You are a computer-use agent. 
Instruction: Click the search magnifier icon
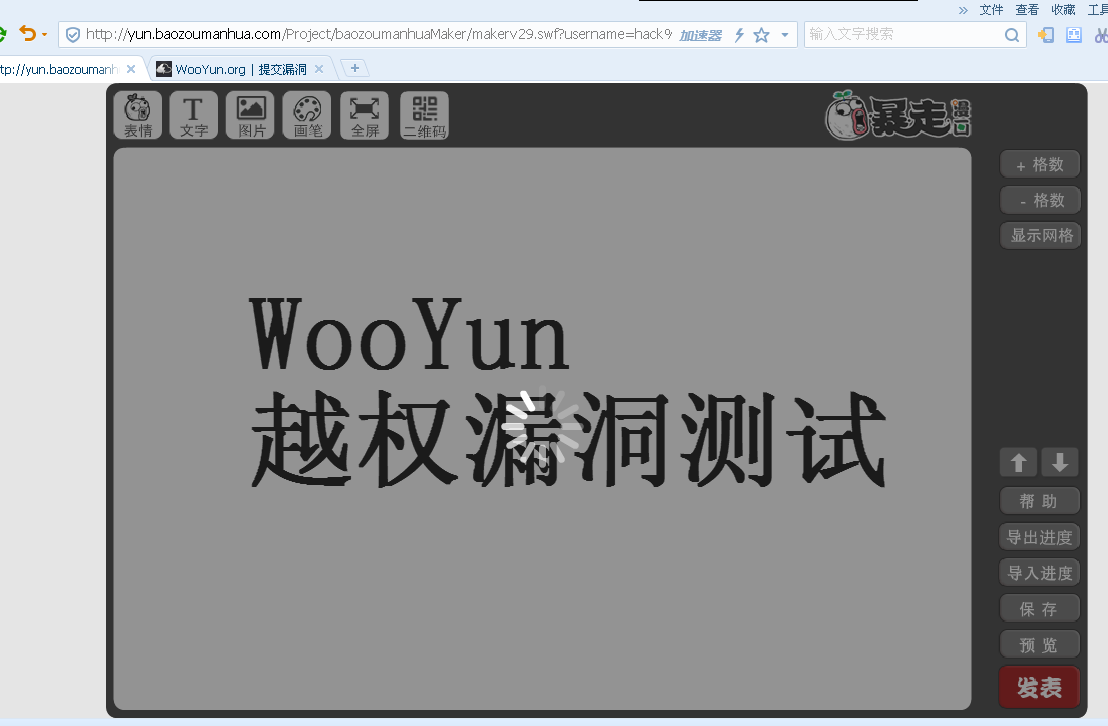1012,35
